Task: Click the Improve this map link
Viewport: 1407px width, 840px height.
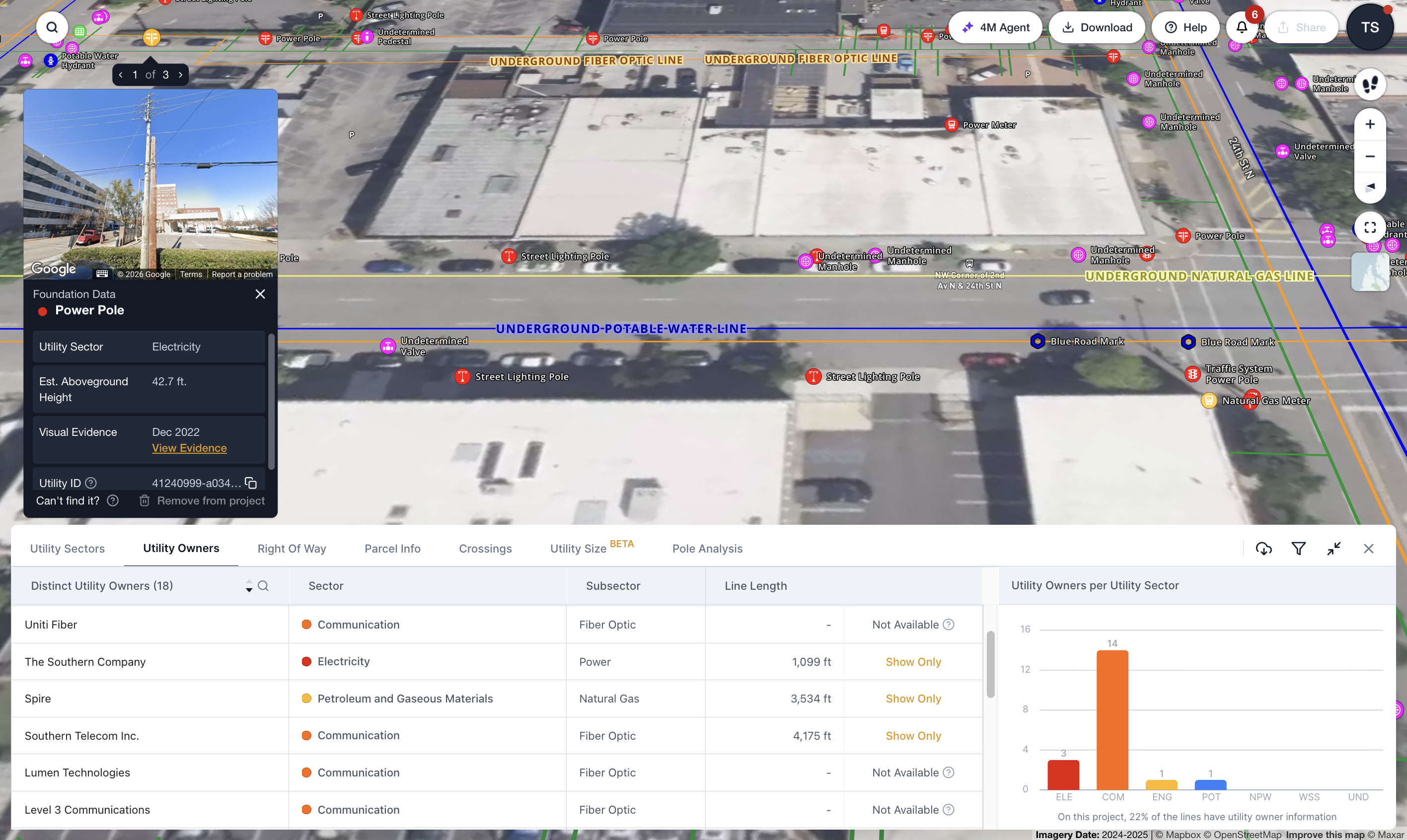Action: pos(1326,835)
